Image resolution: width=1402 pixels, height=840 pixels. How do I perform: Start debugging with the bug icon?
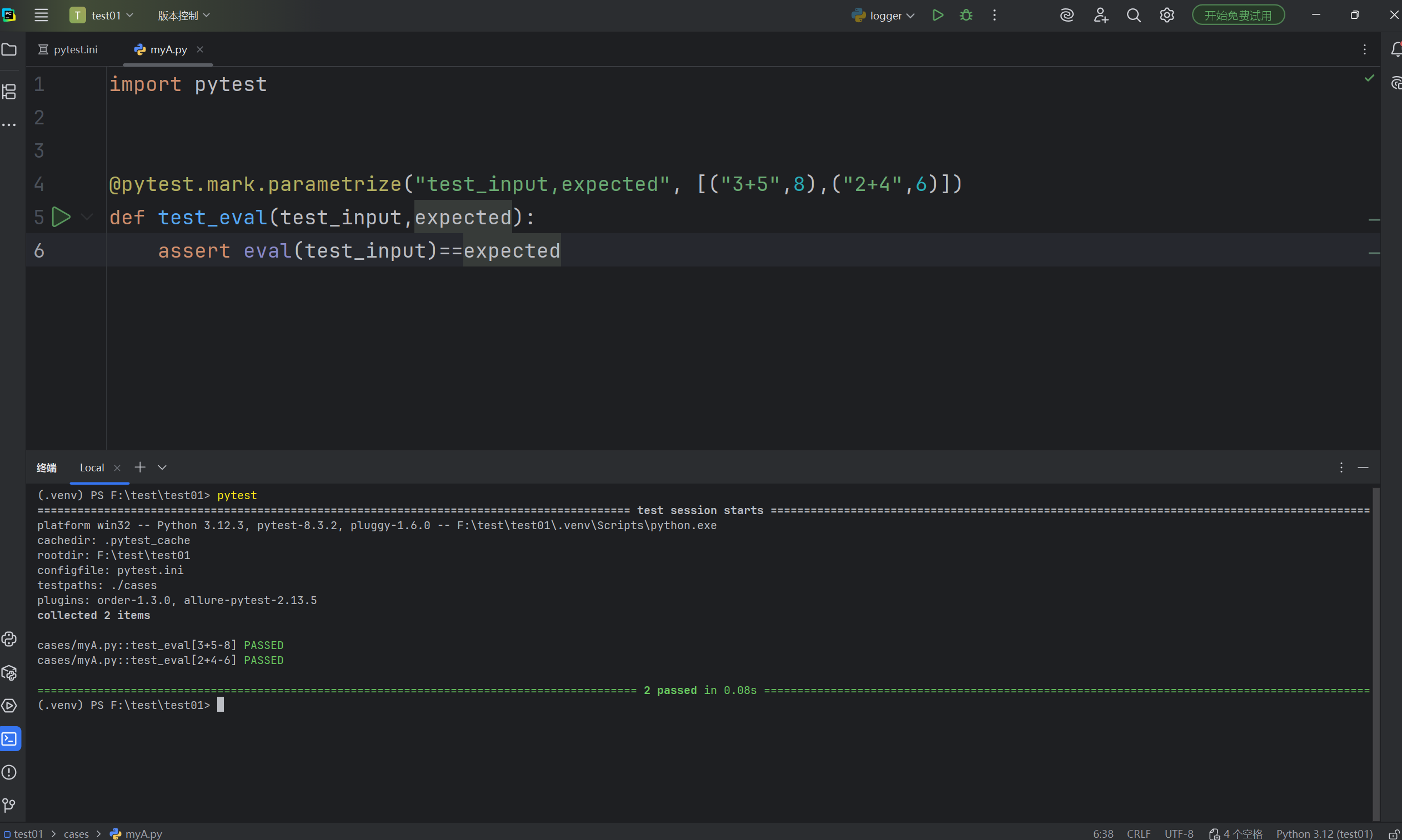[966, 16]
